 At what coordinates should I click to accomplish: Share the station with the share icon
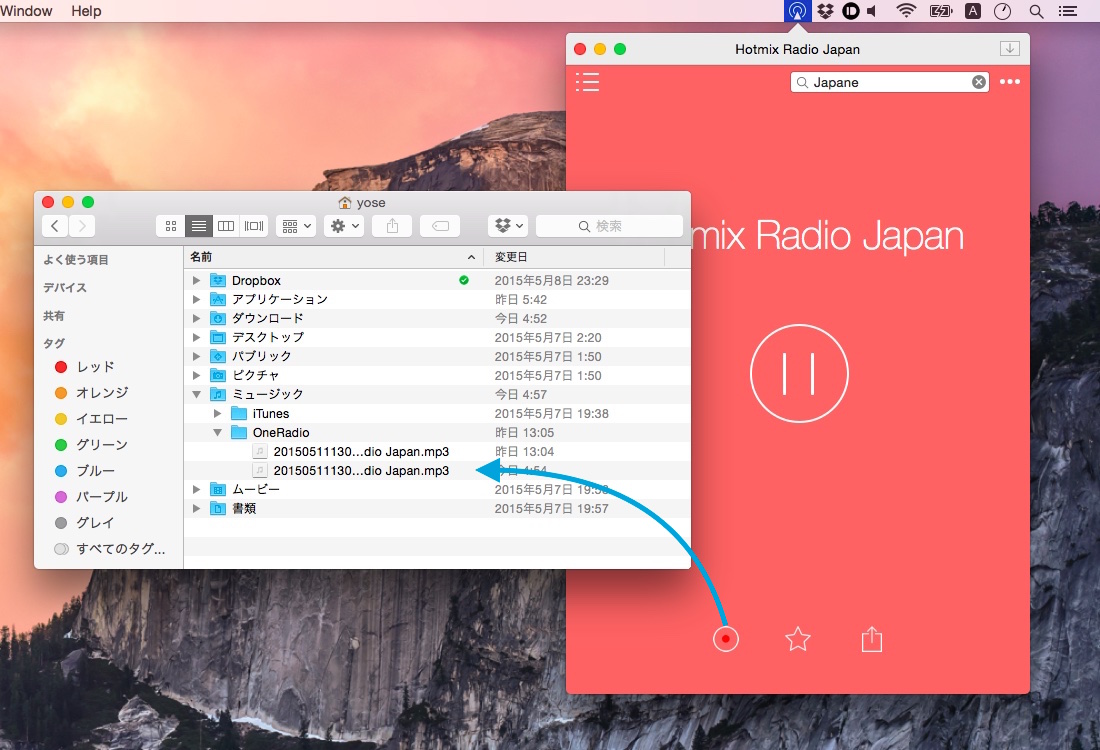871,638
